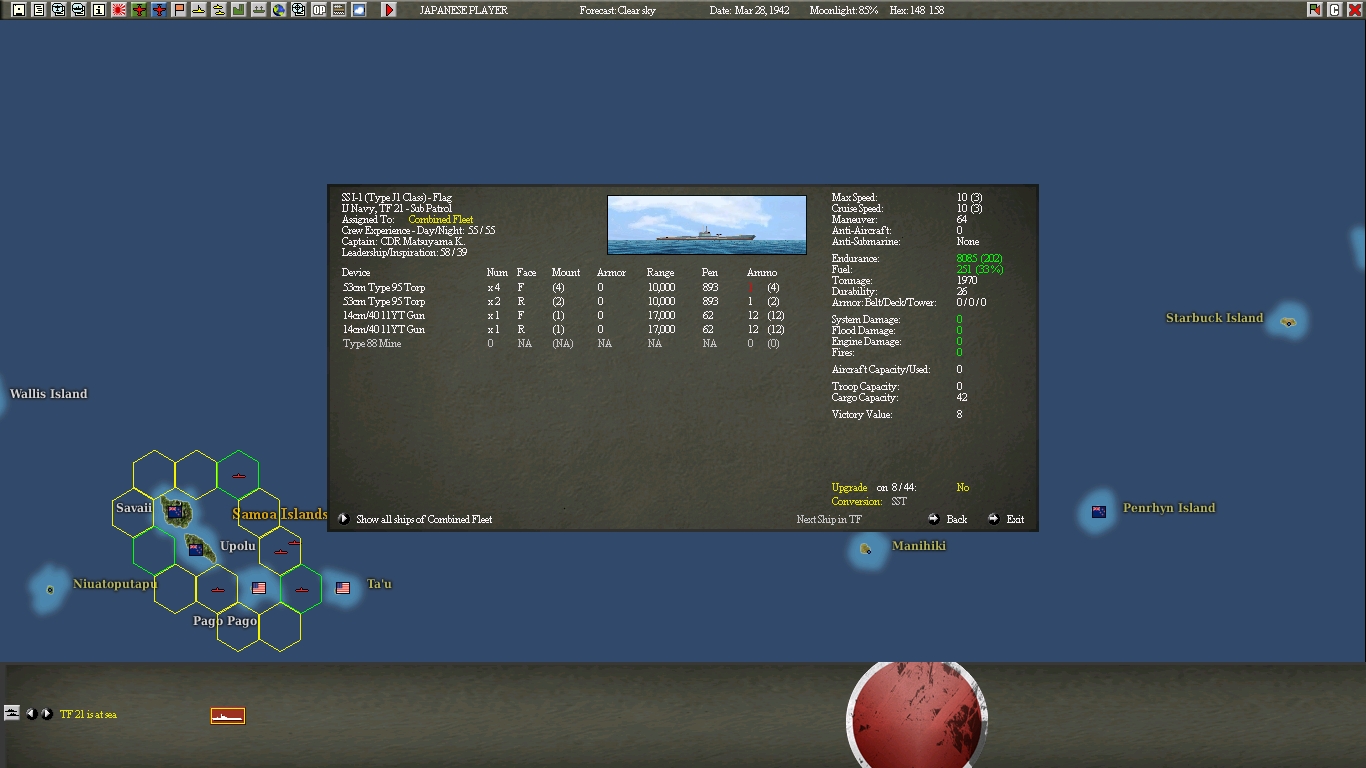Click the Pago Pago map label

click(225, 621)
